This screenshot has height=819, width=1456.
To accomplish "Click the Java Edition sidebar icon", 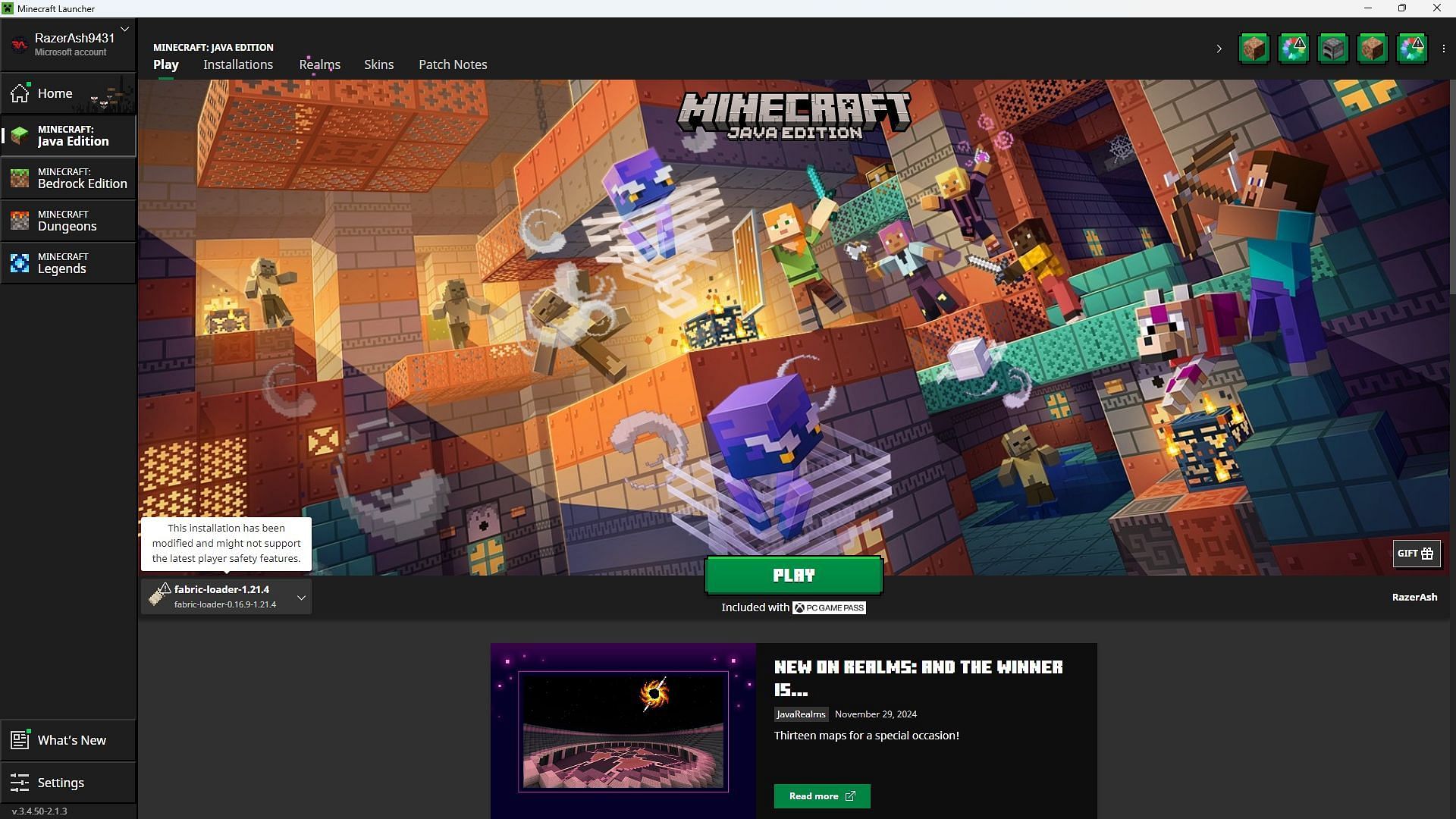I will (x=20, y=135).
